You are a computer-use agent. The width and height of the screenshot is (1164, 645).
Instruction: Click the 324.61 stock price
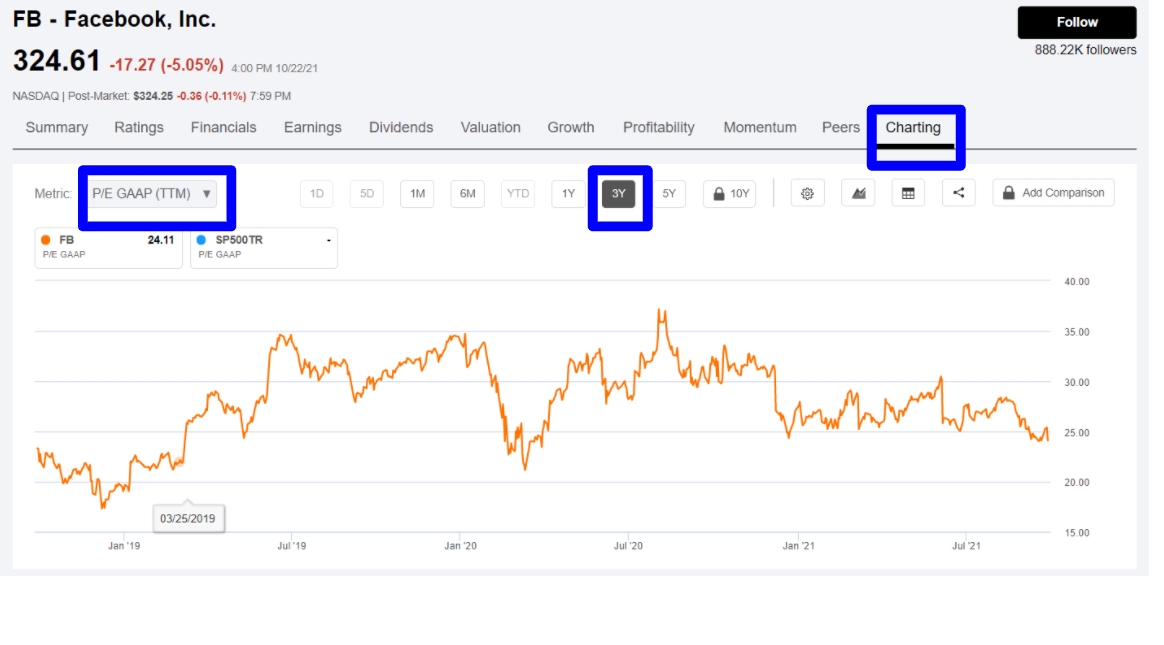56,61
